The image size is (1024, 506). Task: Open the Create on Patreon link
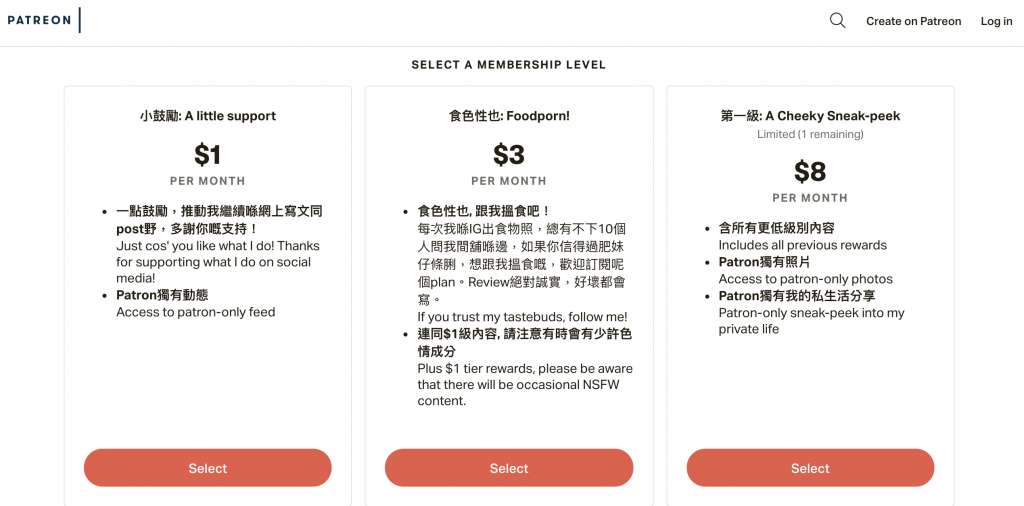(x=913, y=21)
